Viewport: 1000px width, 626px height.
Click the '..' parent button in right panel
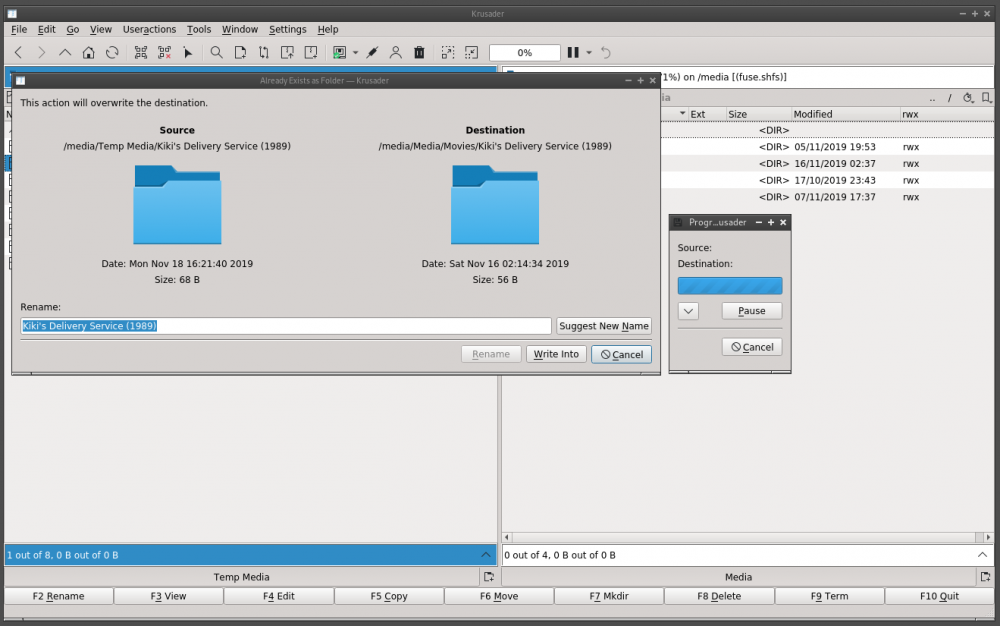click(x=932, y=98)
